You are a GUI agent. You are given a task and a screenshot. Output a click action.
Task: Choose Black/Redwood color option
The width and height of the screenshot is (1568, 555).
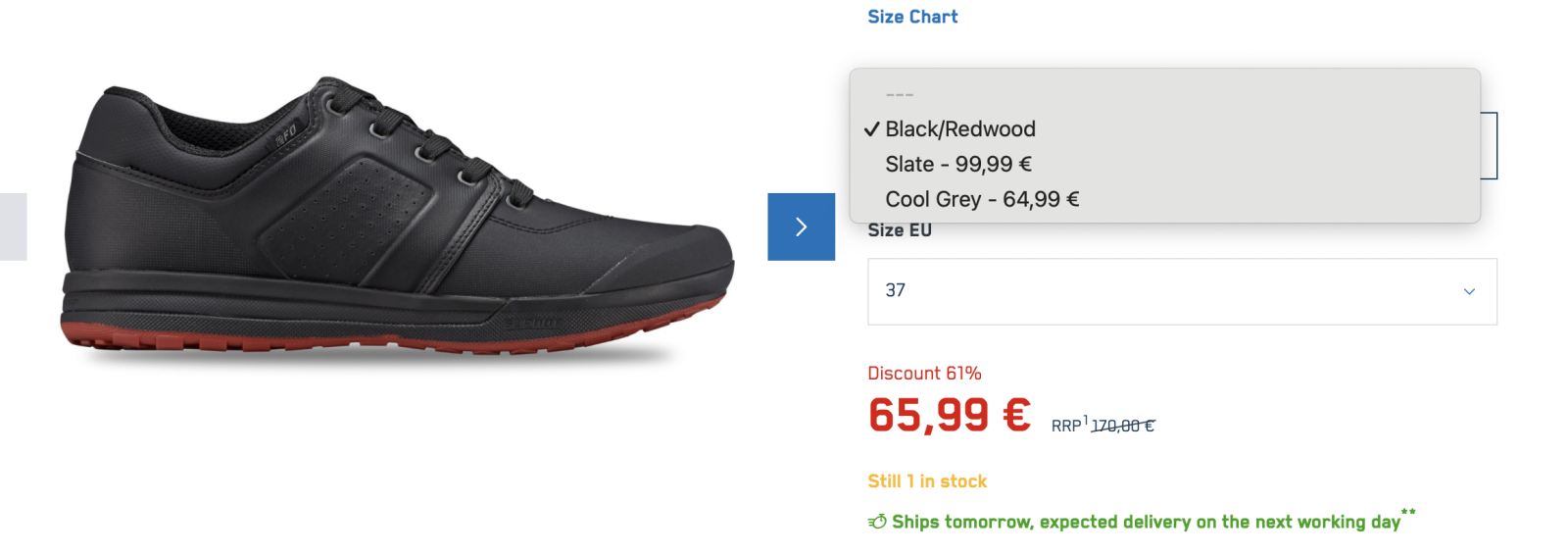coord(959,129)
